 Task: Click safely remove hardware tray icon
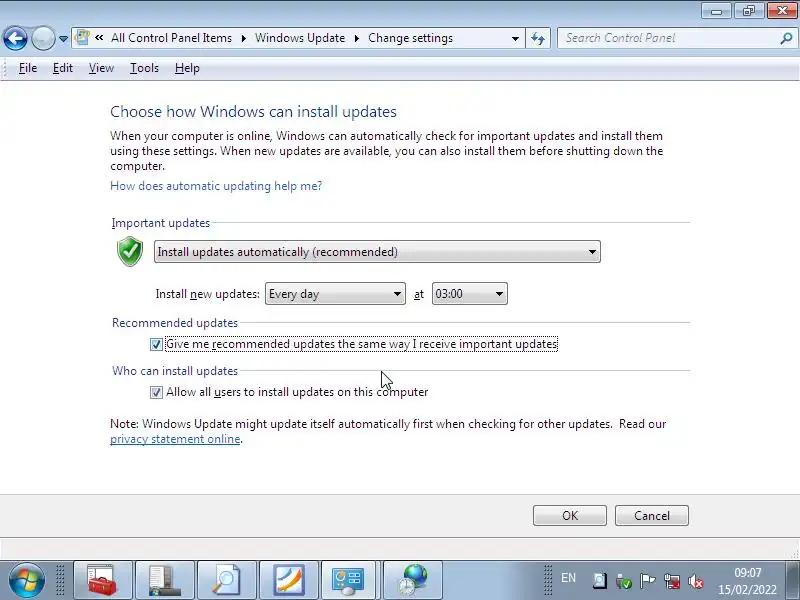tap(623, 581)
